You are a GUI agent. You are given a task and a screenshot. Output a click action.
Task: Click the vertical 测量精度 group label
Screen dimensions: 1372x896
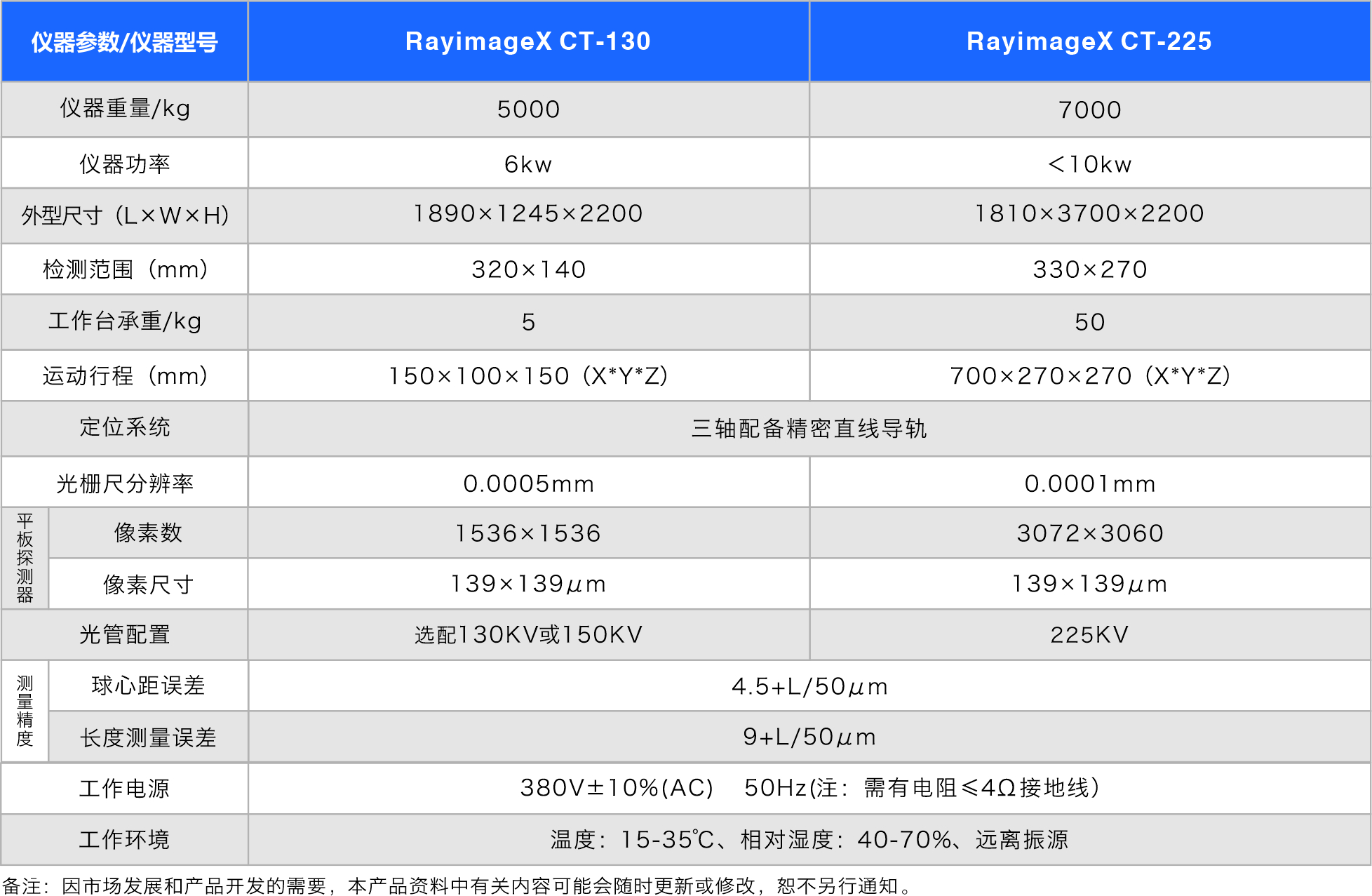coord(25,711)
